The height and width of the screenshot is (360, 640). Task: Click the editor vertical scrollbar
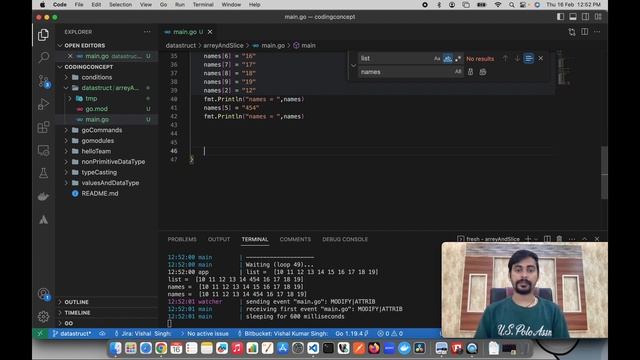(604, 173)
